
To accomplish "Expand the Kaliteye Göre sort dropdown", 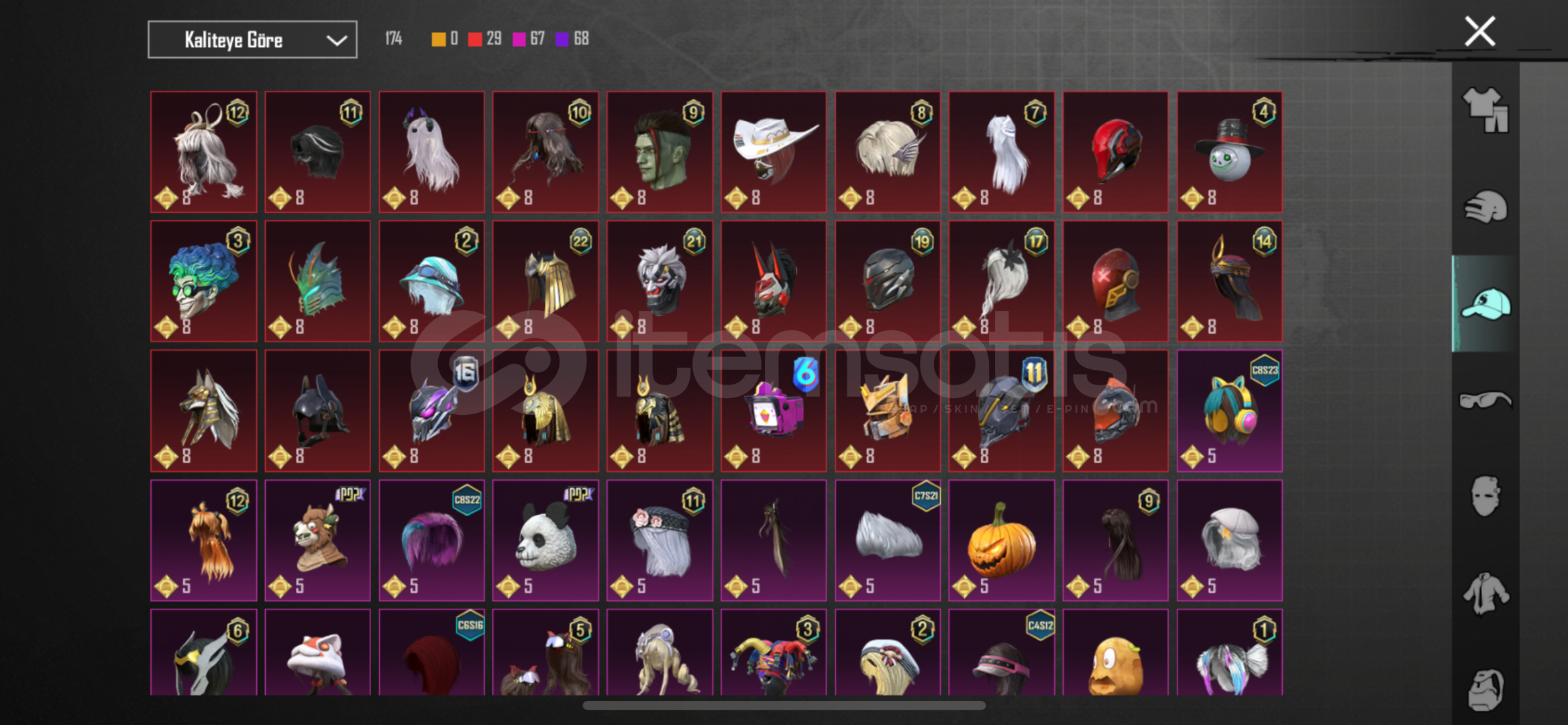I will pyautogui.click(x=252, y=40).
